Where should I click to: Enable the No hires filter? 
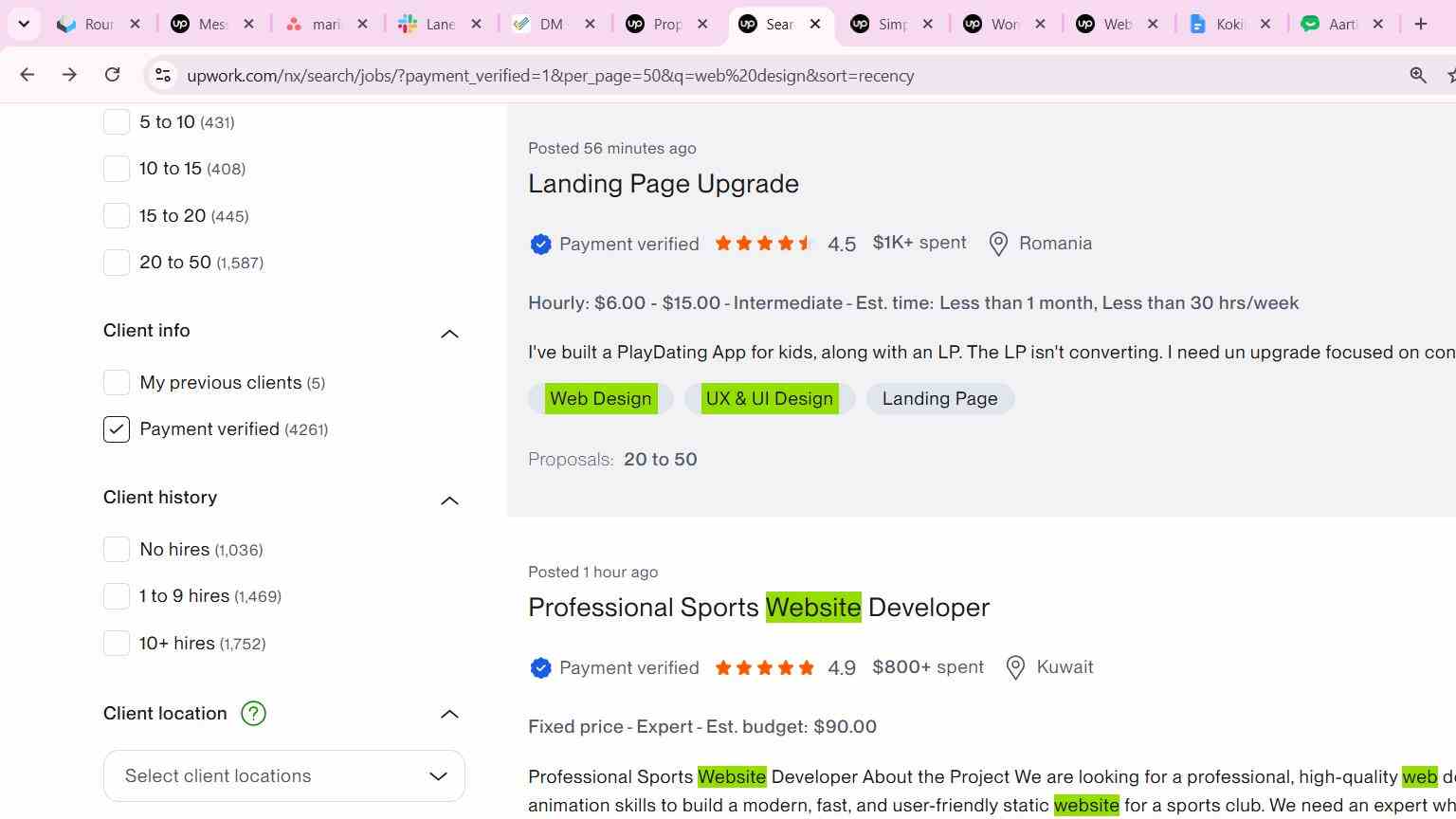point(117,549)
